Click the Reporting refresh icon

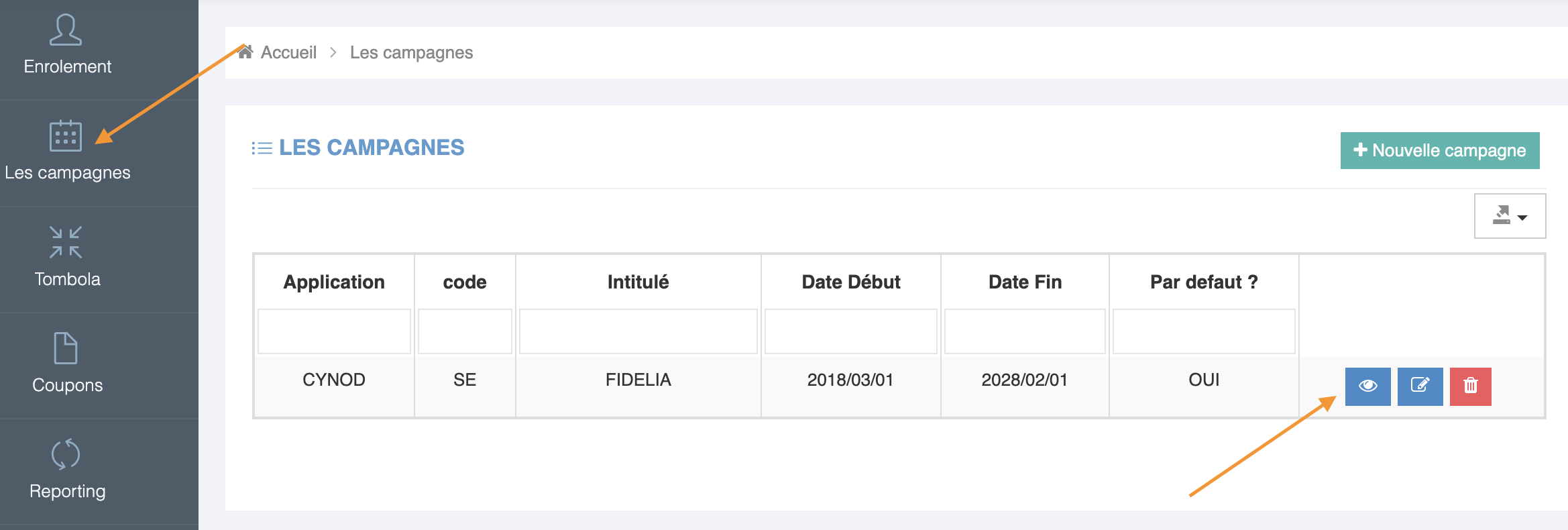66,454
